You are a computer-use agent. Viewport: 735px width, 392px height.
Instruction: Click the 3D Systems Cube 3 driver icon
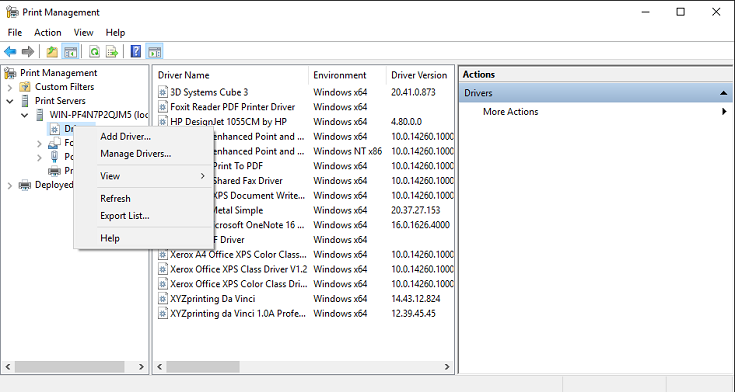click(x=163, y=92)
